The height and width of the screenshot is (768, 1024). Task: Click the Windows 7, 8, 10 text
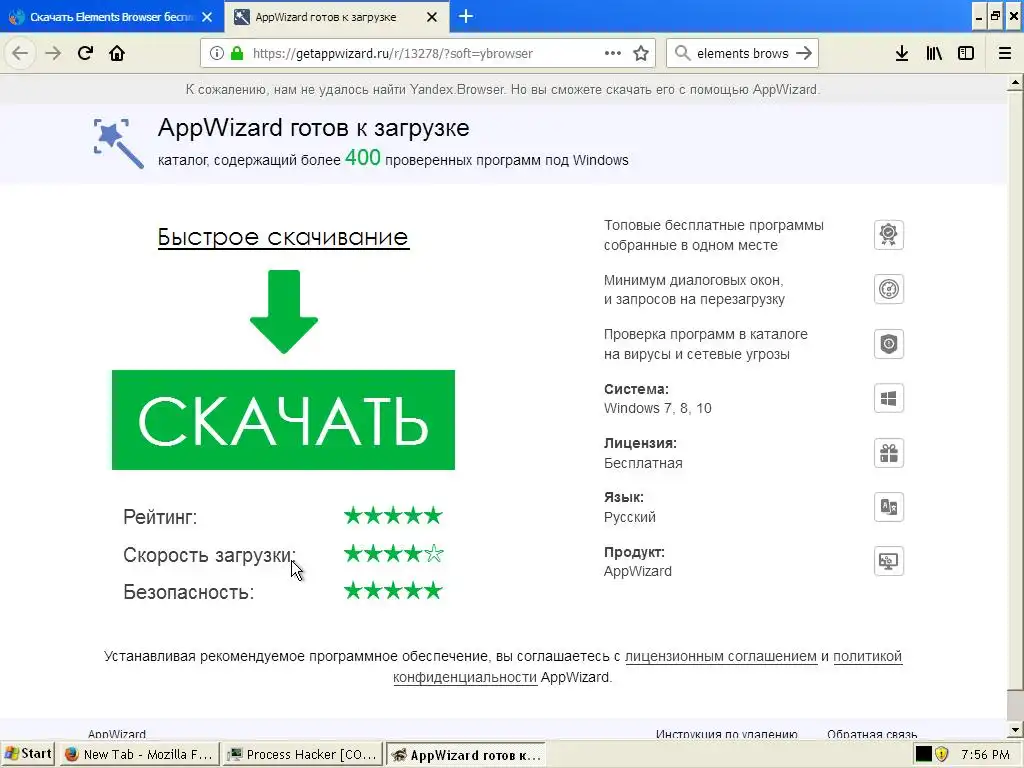pyautogui.click(x=658, y=408)
